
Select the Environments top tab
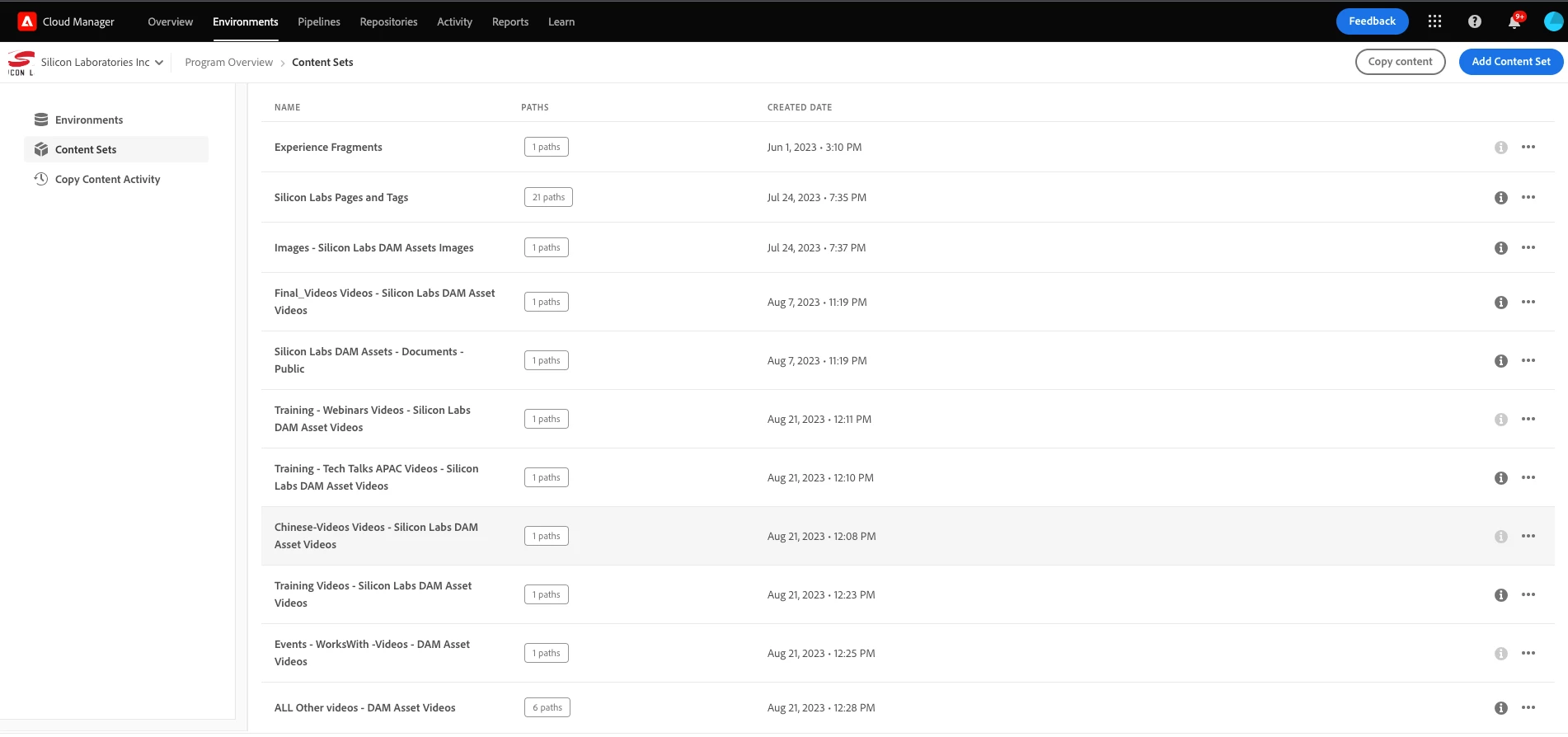tap(246, 22)
